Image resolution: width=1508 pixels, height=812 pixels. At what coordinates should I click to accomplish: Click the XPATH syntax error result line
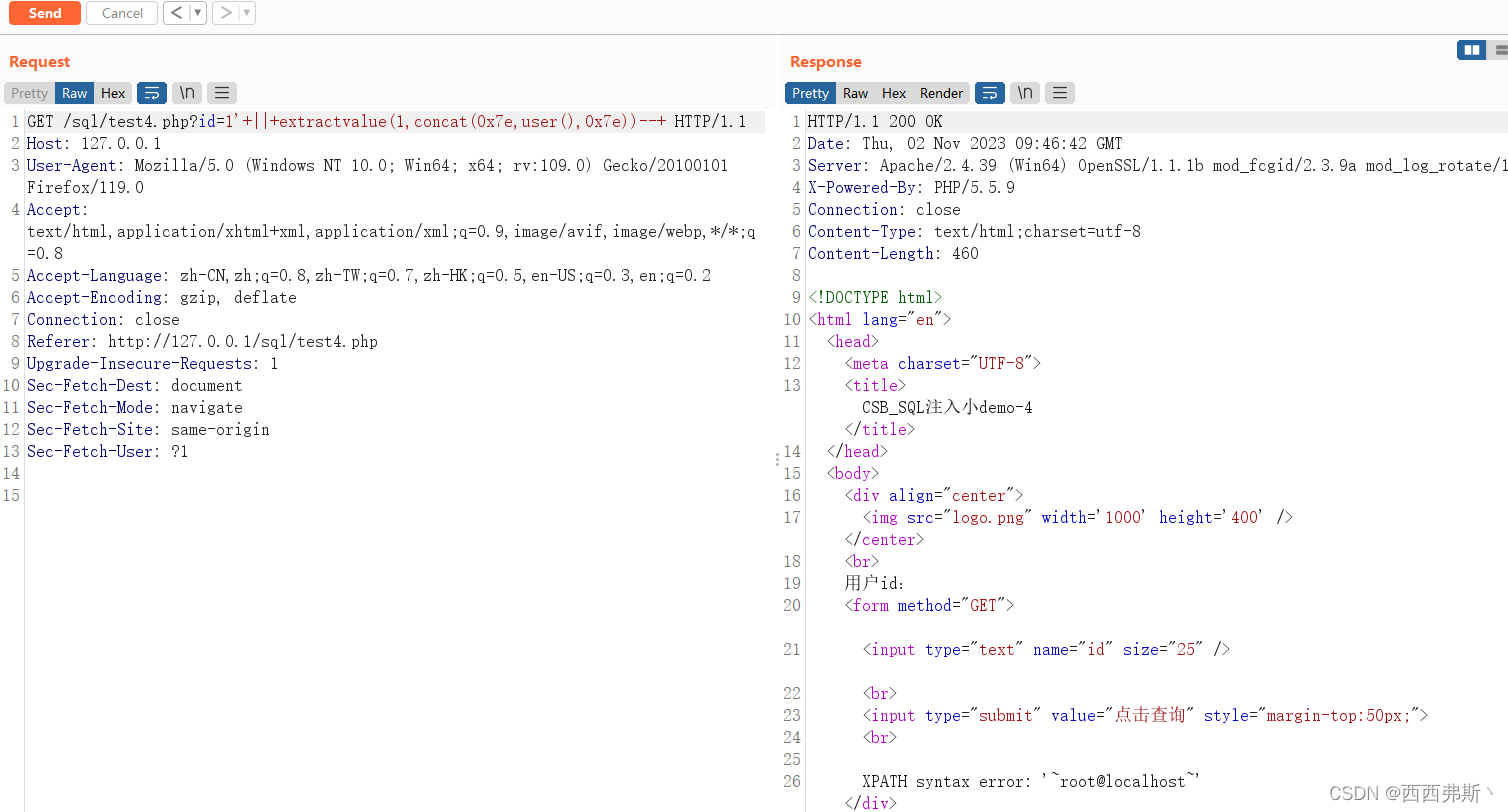pyautogui.click(x=1031, y=782)
